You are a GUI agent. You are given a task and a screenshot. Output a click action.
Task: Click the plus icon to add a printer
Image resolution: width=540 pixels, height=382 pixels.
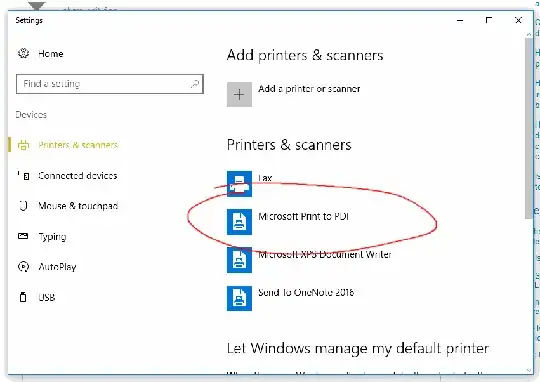pyautogui.click(x=239, y=94)
